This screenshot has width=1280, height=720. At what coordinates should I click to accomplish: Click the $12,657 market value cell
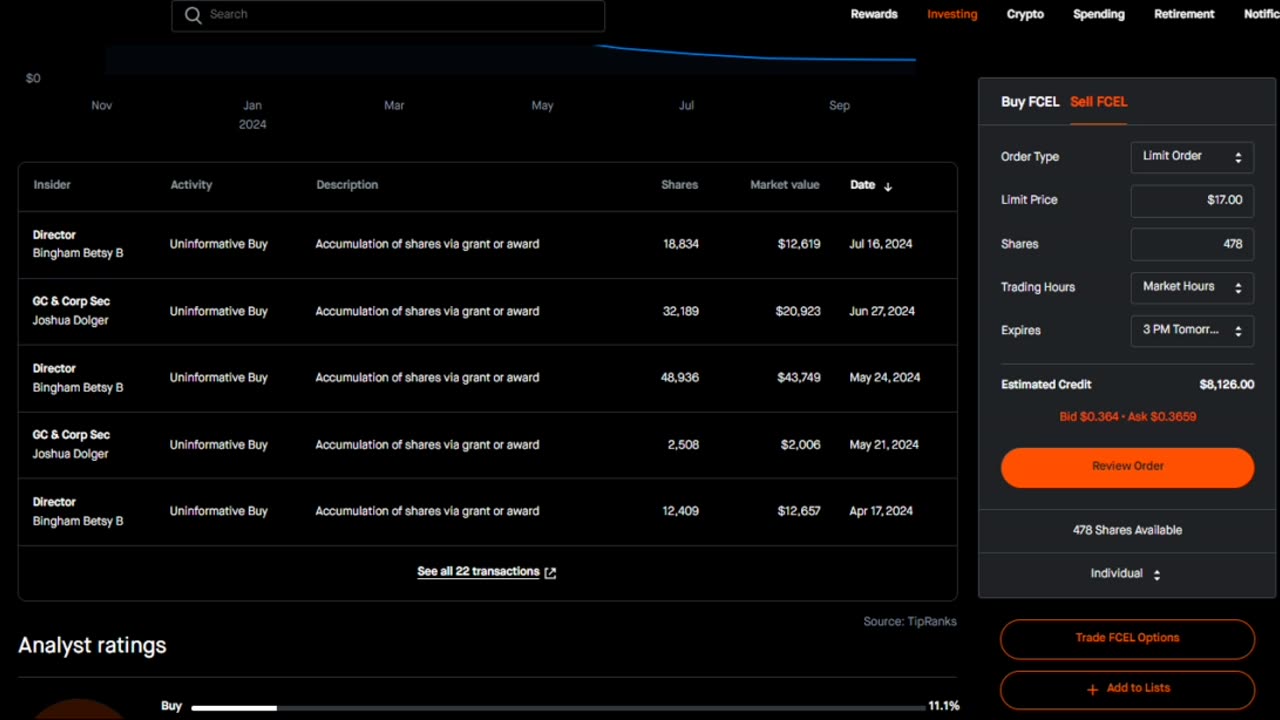point(799,511)
